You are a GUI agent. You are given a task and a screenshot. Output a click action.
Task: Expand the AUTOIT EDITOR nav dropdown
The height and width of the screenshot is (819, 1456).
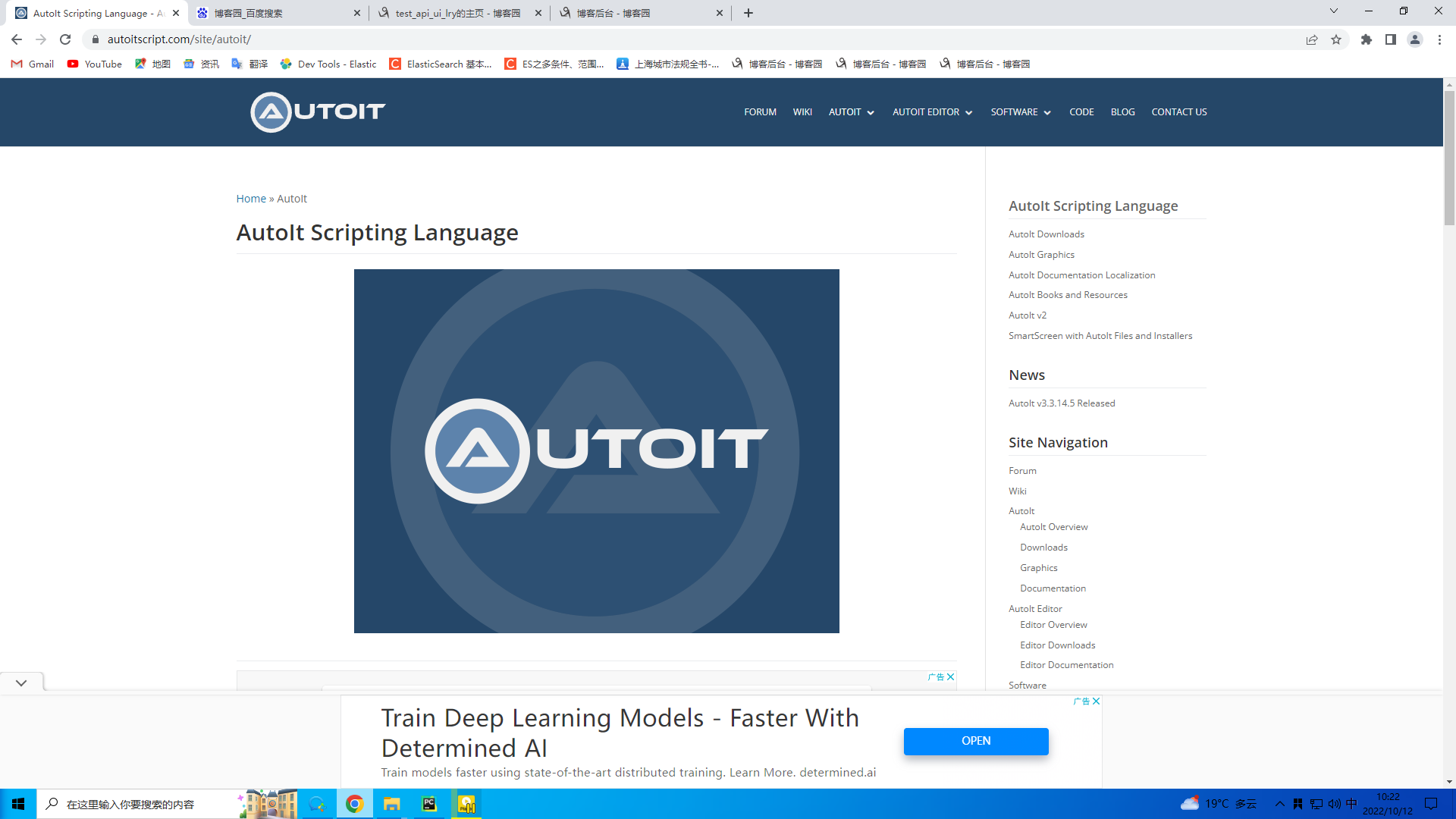click(932, 112)
